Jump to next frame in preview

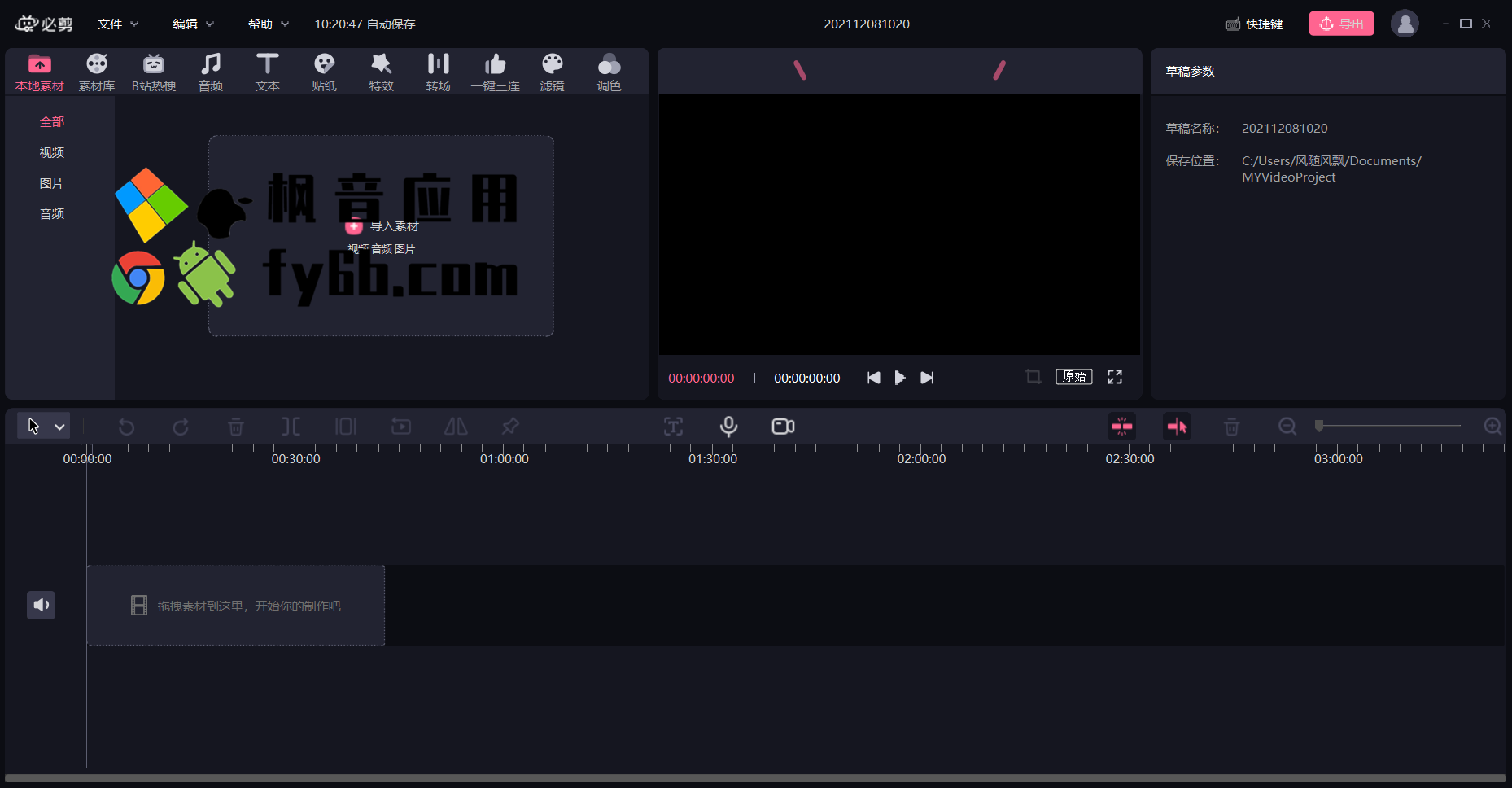tap(927, 378)
